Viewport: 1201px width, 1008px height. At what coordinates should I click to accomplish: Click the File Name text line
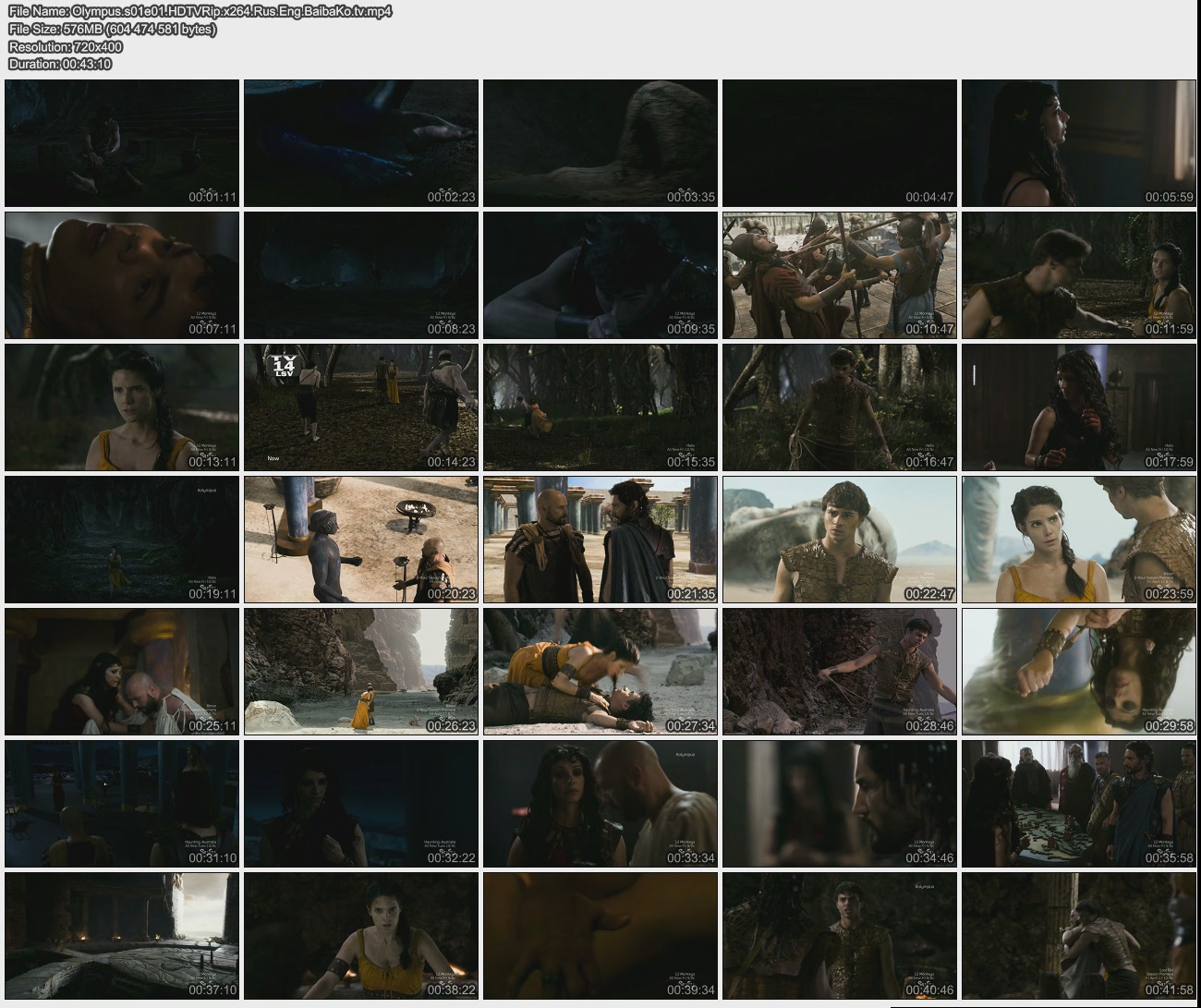tap(200, 11)
